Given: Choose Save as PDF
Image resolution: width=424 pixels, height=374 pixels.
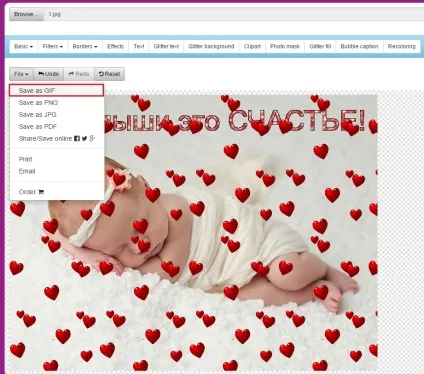Looking at the screenshot, I should pos(57,127).
